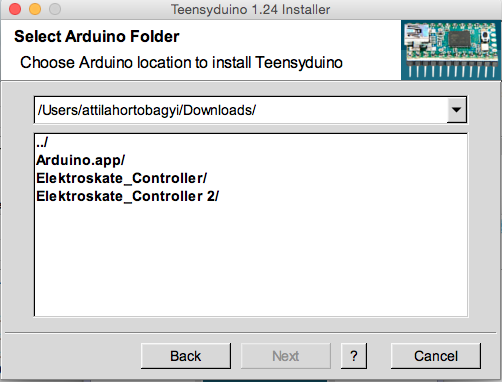Click the Select Arduino Folder heading
This screenshot has height=382, width=502.
(97, 36)
